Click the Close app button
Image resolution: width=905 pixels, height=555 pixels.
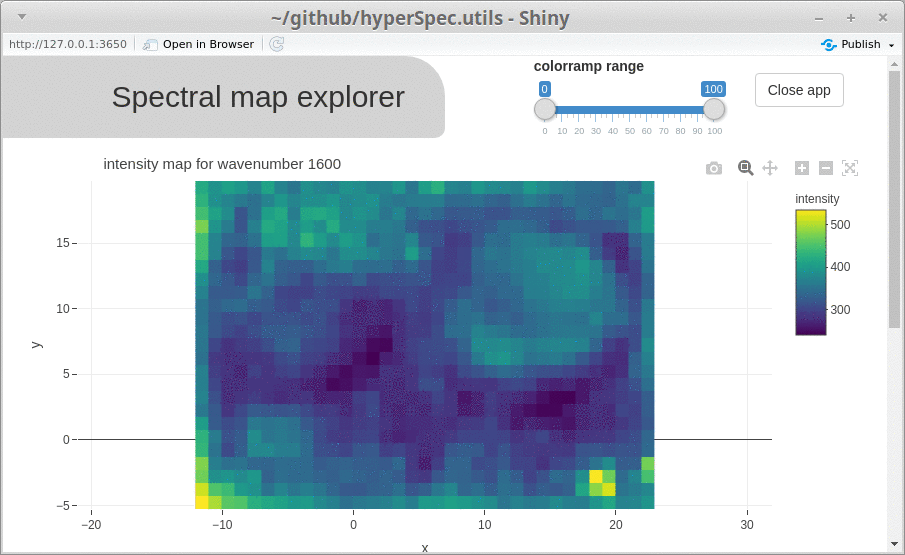[799, 90]
